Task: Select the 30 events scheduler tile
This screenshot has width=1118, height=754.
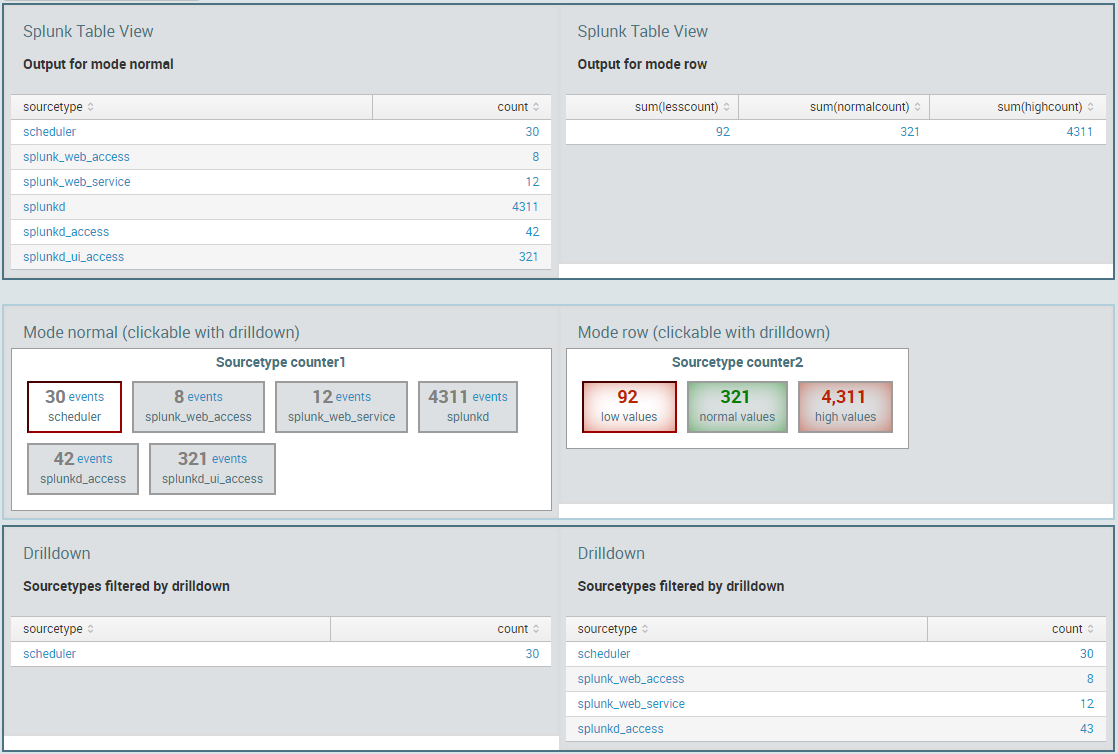Action: [x=74, y=407]
